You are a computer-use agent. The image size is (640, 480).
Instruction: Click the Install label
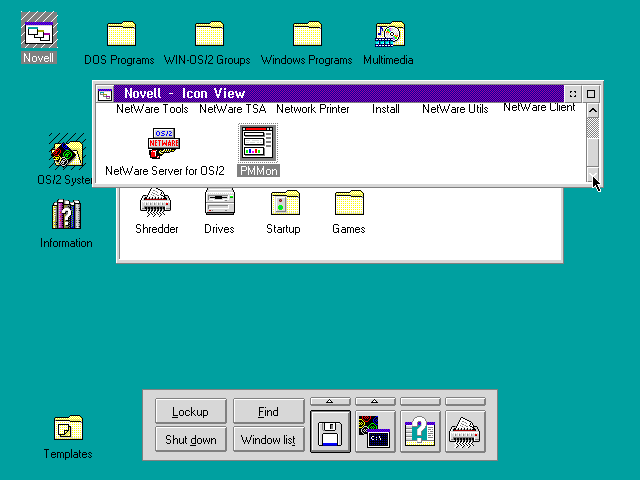386,109
